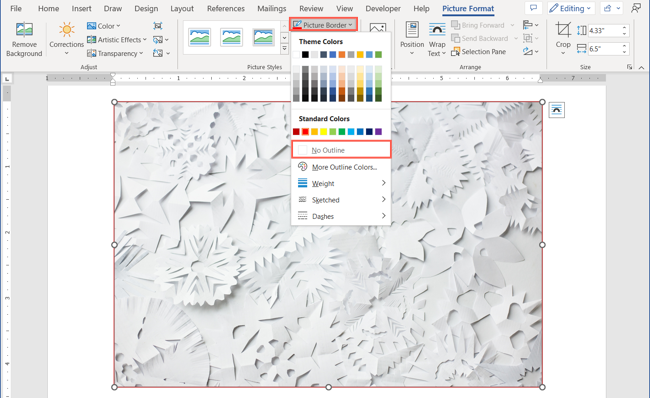Click the Layout Options icon beside the picture
This screenshot has height=398, width=650.
pos(556,110)
